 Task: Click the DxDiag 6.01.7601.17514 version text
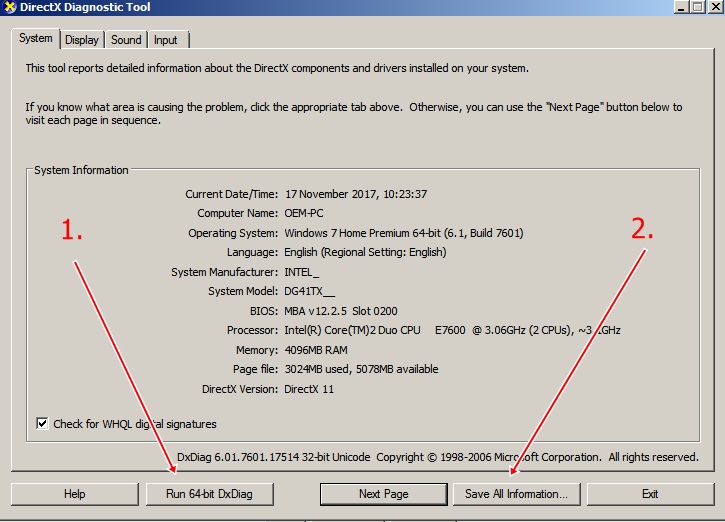(x=273, y=457)
